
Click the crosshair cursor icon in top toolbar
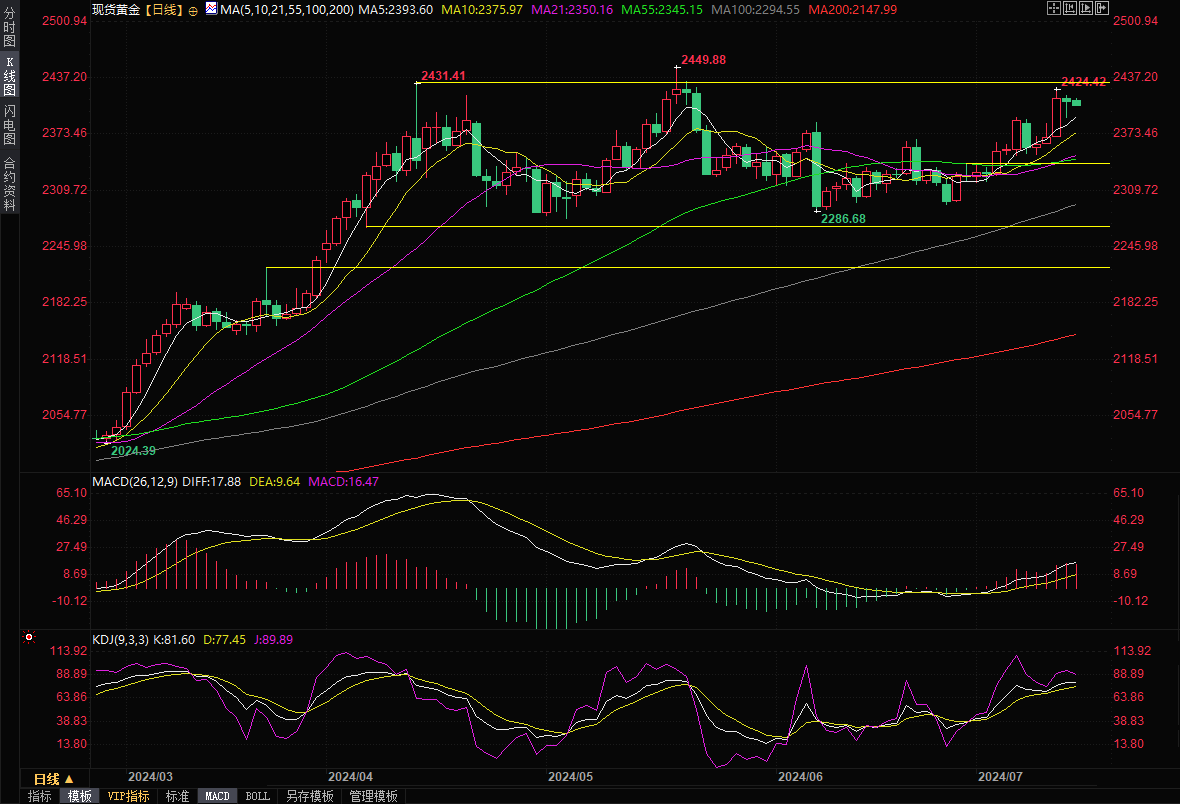click(1053, 8)
